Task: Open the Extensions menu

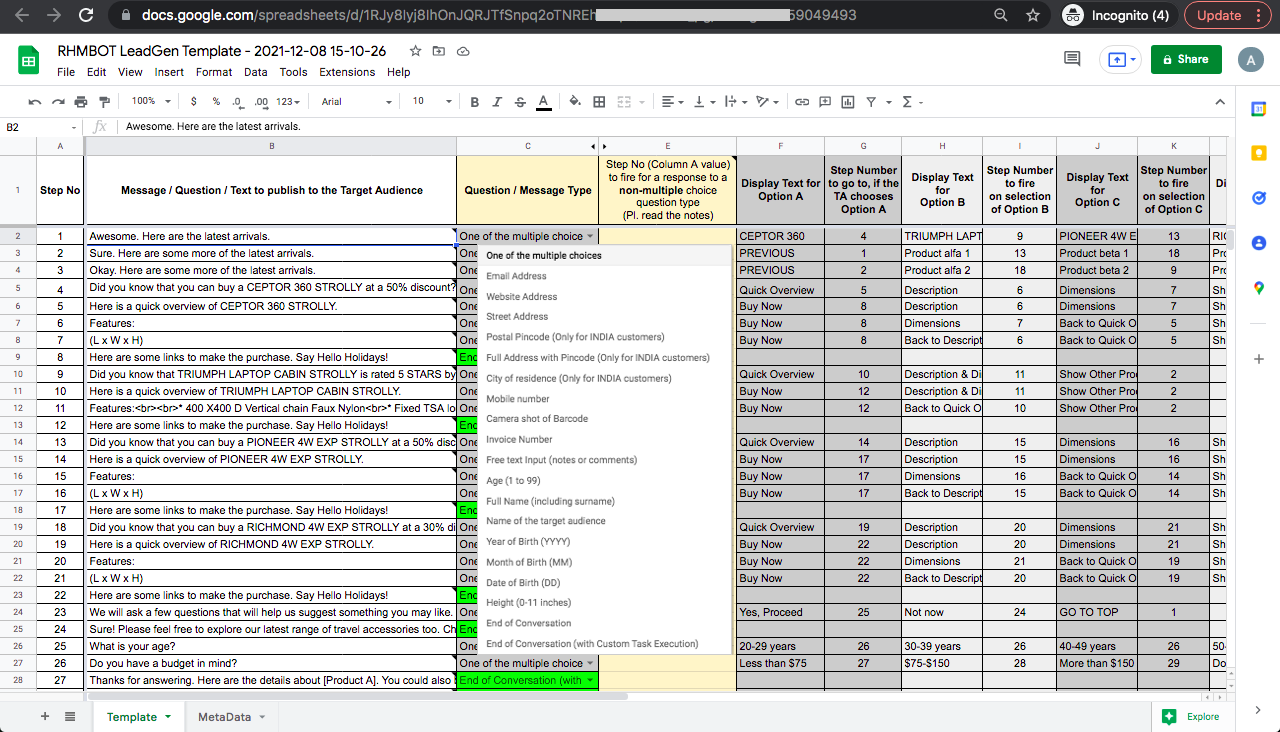Action: tap(347, 72)
